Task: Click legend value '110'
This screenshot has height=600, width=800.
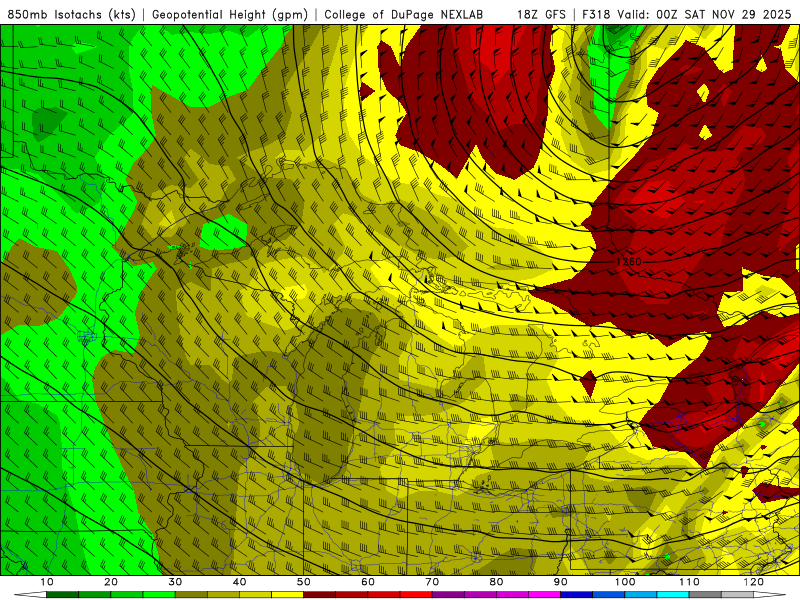Action: point(689,582)
